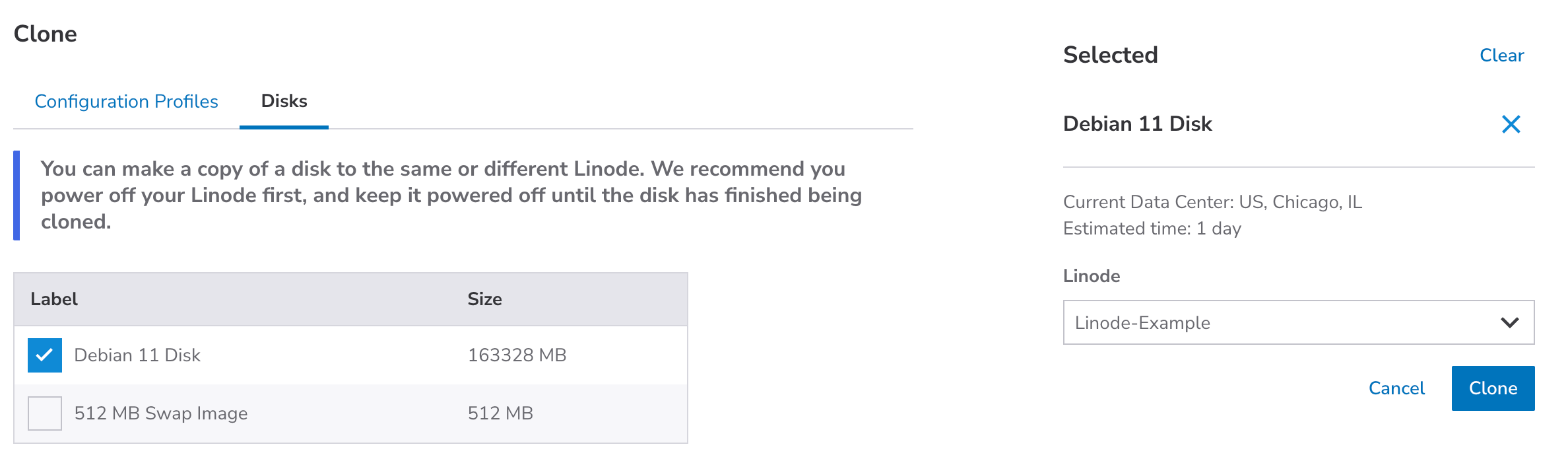Click the Estimated time: 1 day text
This screenshot has width=1568, height=465.
click(x=1152, y=229)
